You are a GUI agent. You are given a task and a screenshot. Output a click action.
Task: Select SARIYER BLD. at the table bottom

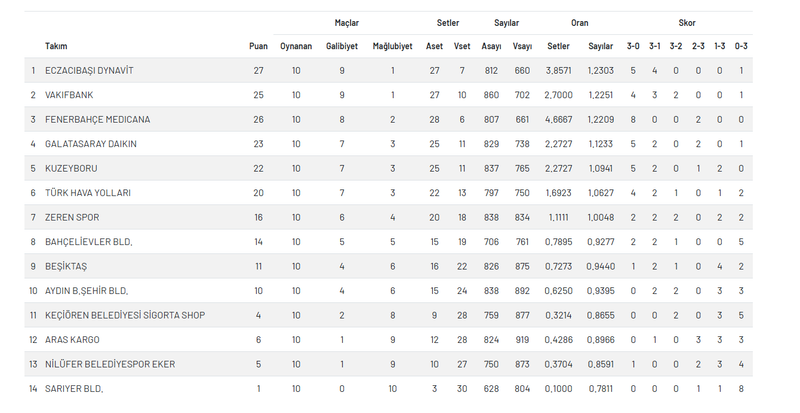point(74,389)
